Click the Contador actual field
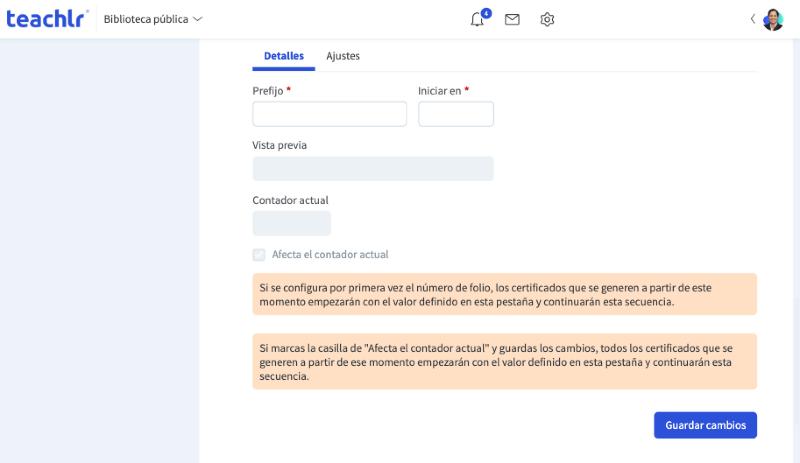This screenshot has width=800, height=463. coord(291,223)
